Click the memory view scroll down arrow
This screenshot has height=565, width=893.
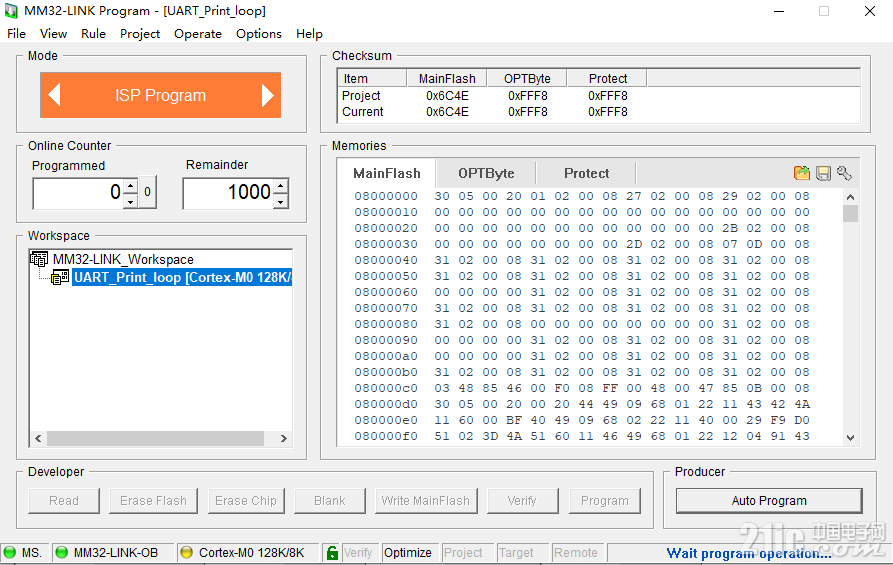coord(850,437)
